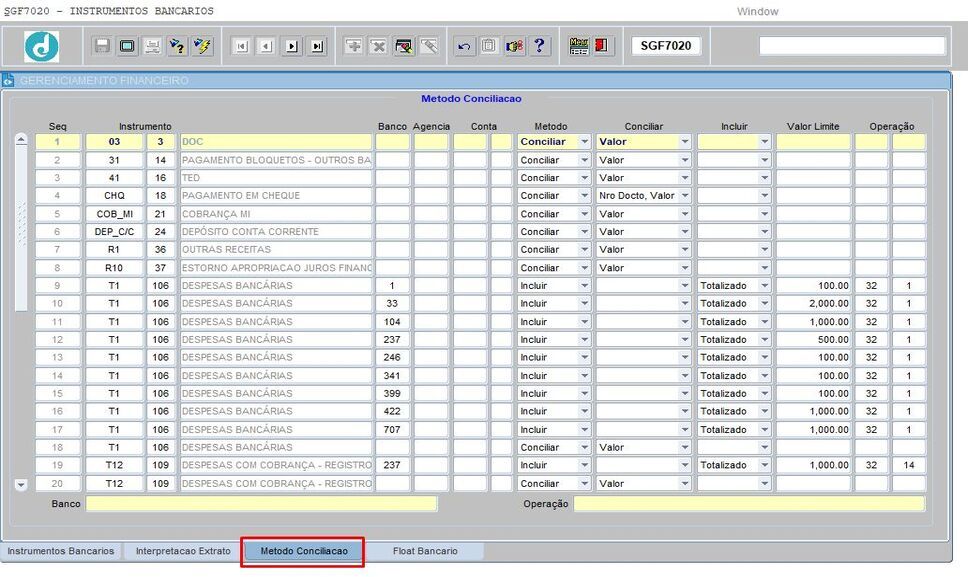Open the Totalizado dropdown in Seq 17 row
The image size is (968, 577).
pyautogui.click(x=764, y=430)
